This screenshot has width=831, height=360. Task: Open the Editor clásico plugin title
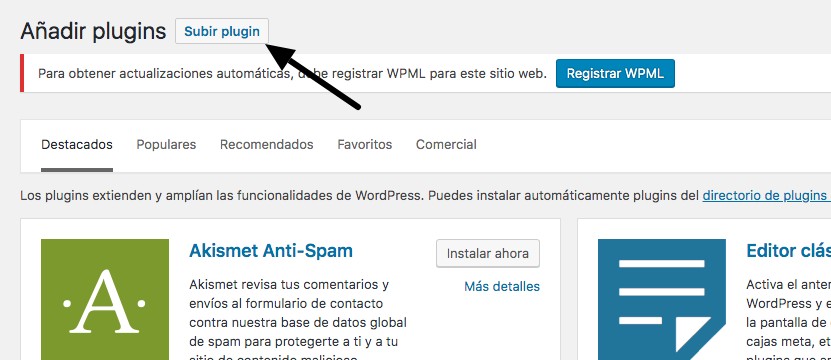click(788, 250)
